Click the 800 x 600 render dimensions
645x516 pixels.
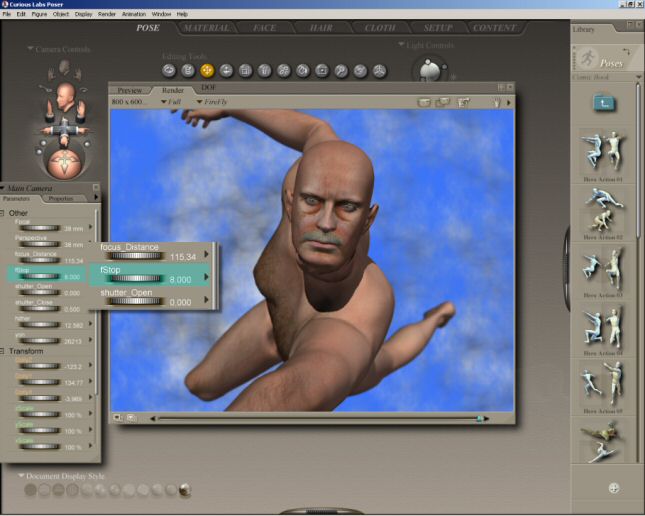129,102
